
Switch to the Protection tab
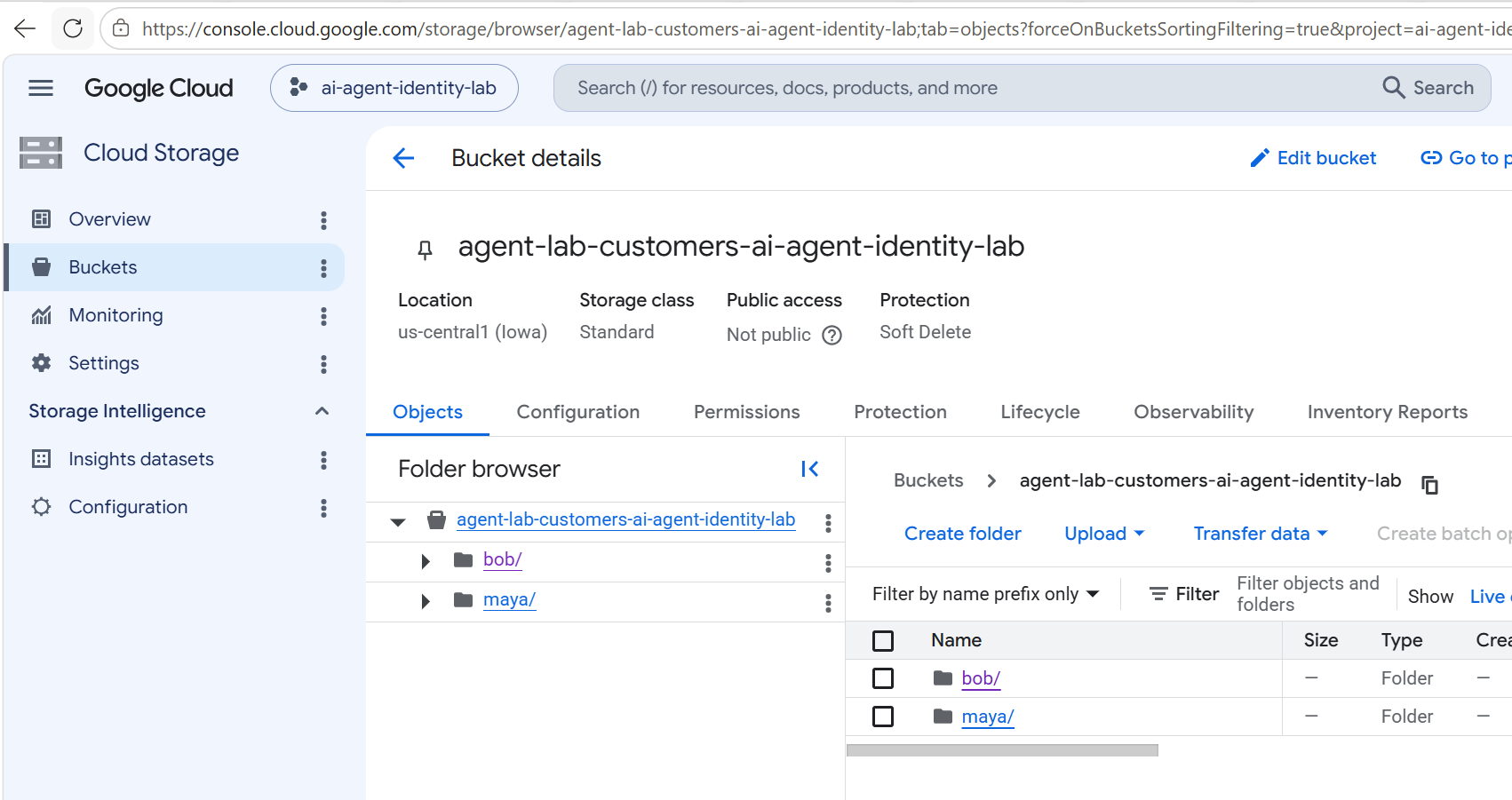(x=900, y=412)
